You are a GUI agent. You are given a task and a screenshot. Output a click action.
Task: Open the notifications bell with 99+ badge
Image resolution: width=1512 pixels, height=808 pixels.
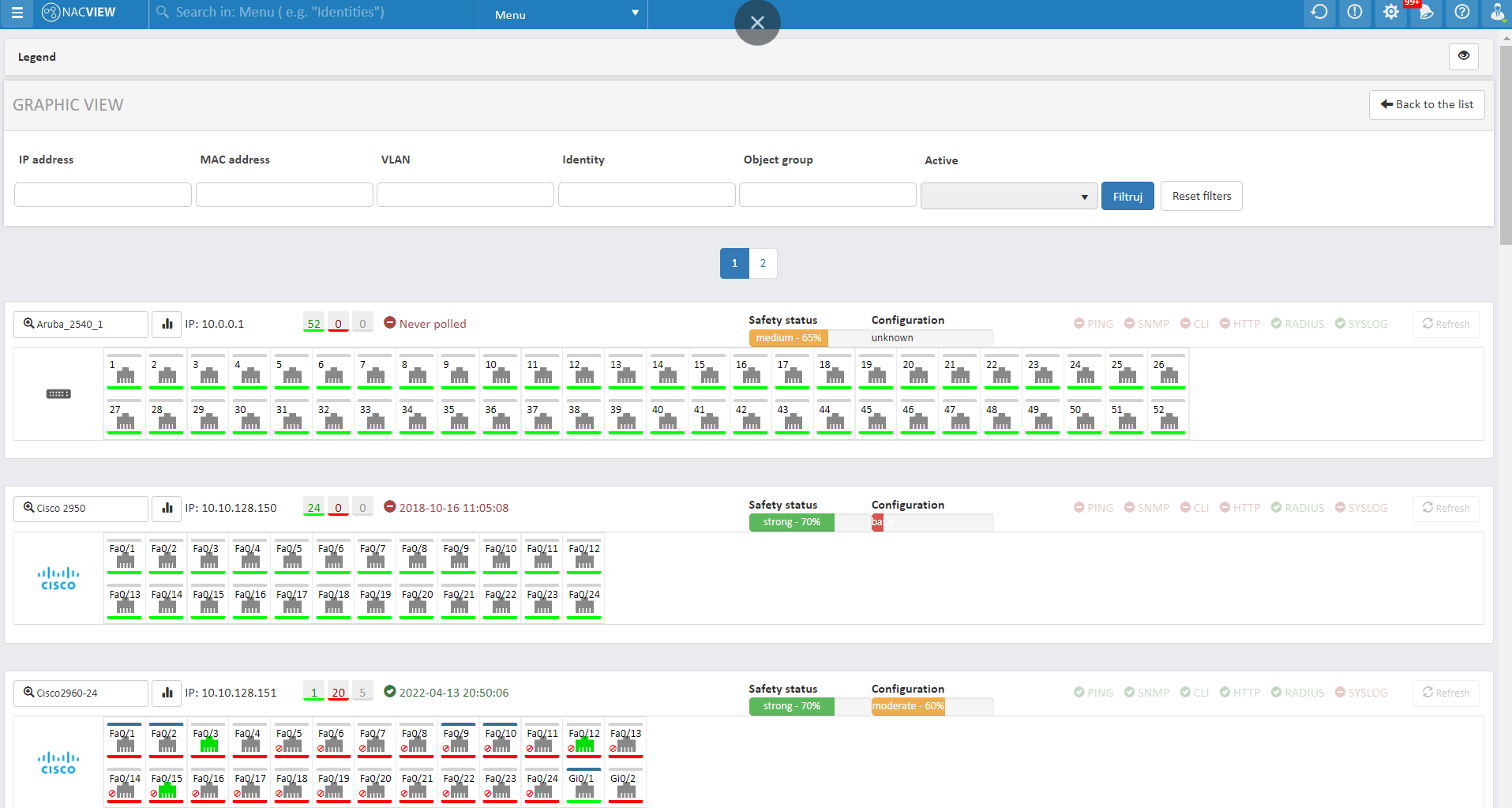click(x=1426, y=13)
